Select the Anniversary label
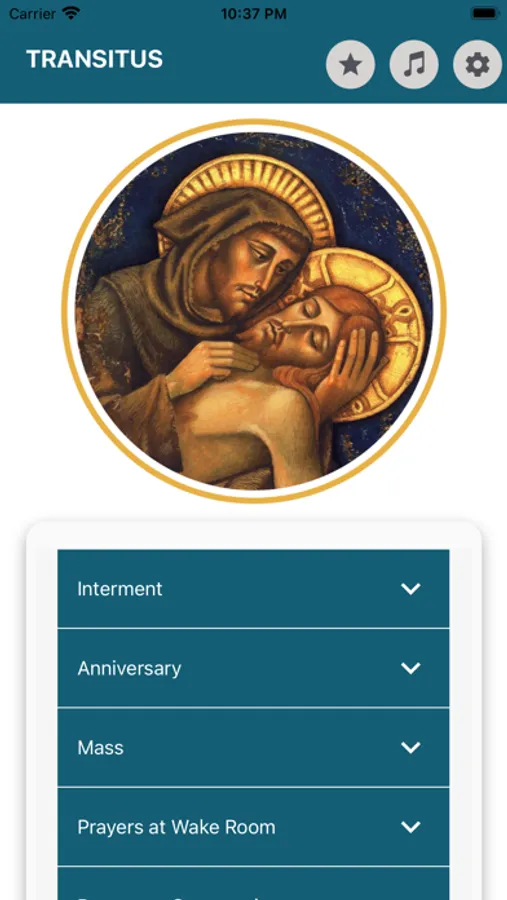 pos(129,668)
